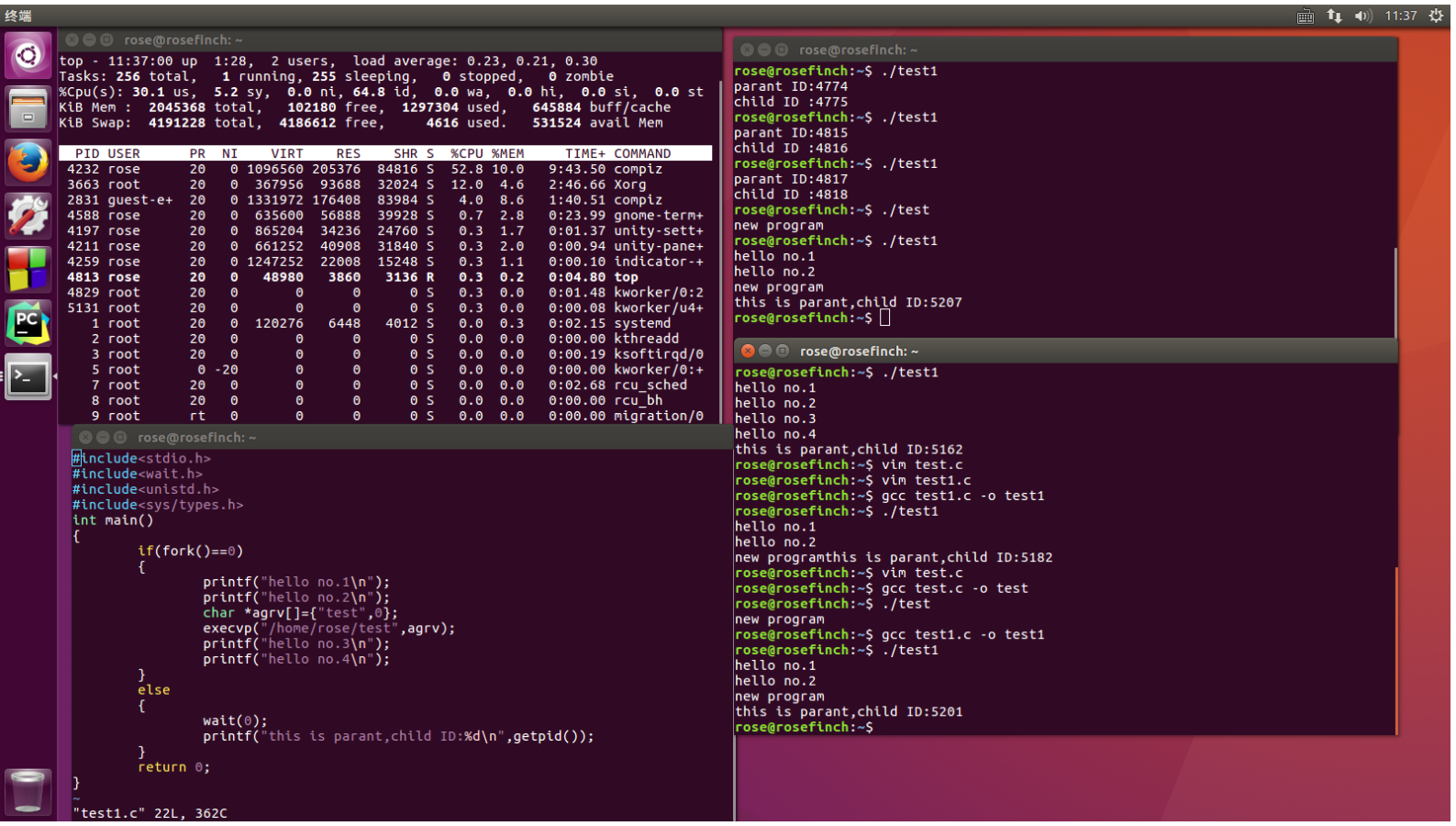The image size is (1456, 826).
Task: Click parant ID:4774 output line
Action: pos(791,86)
